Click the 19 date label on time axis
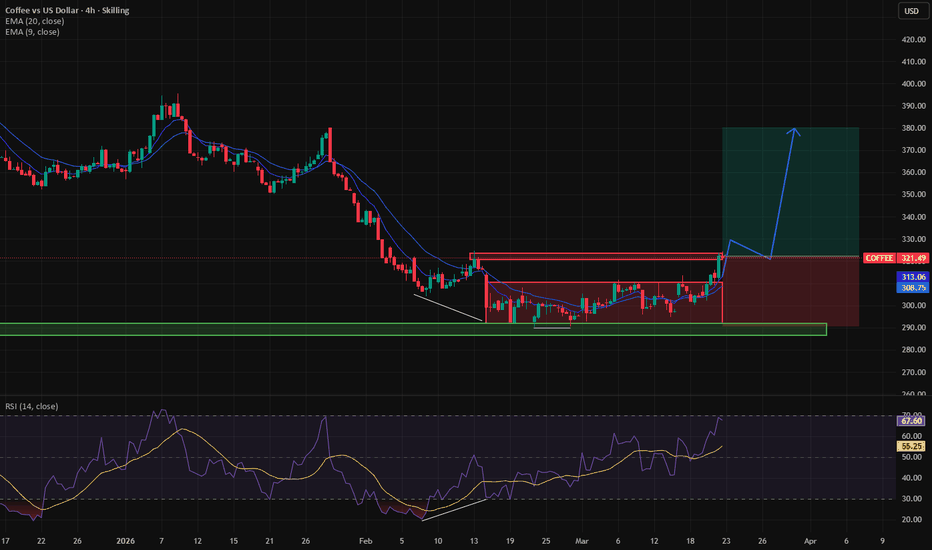The height and width of the screenshot is (550, 932). click(510, 541)
